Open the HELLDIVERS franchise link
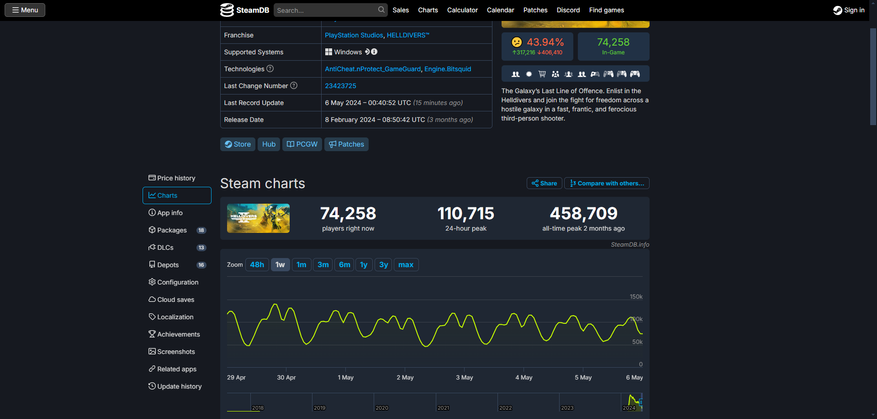 tap(408, 35)
